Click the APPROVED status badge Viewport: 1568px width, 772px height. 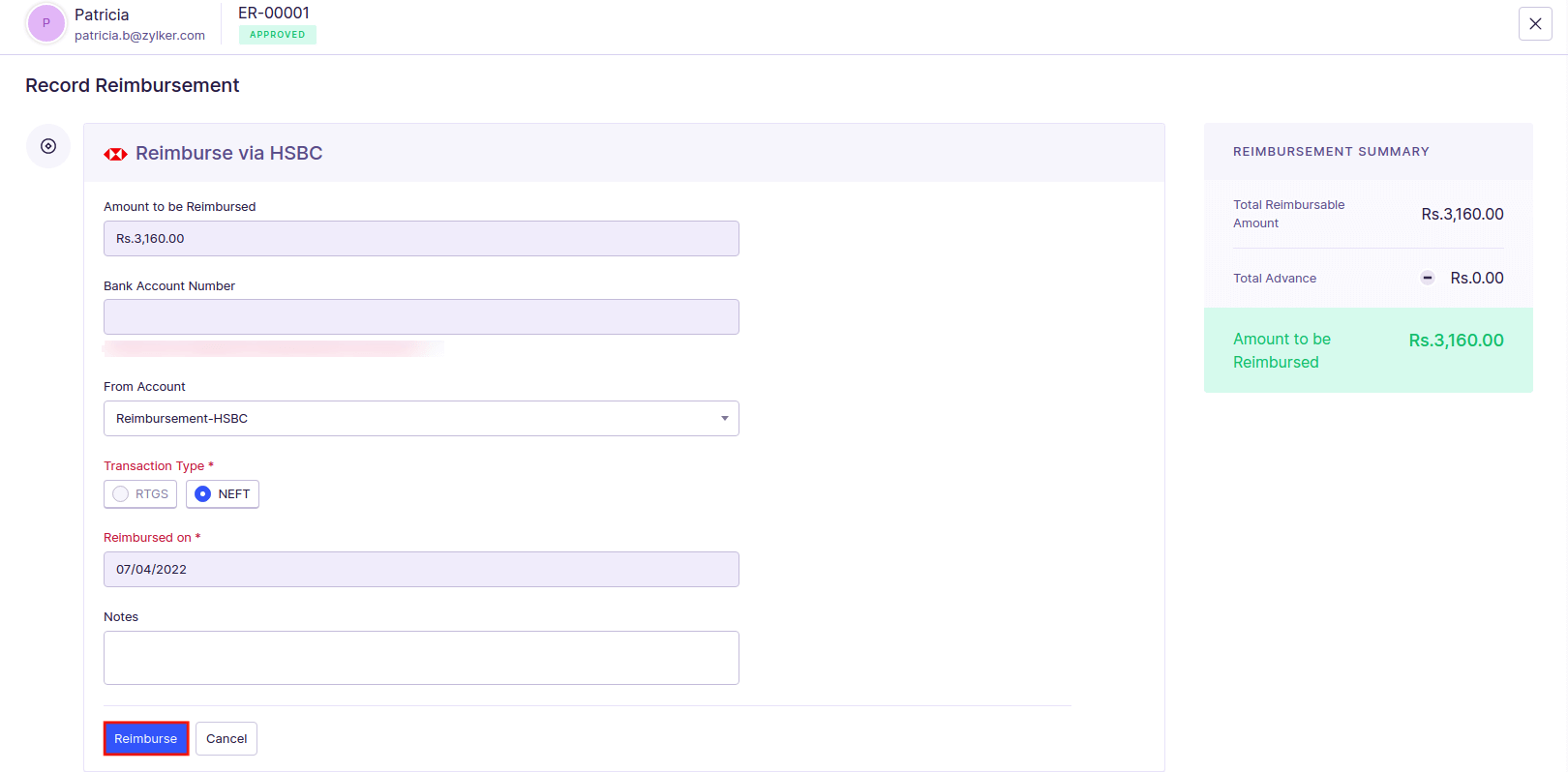pos(278,35)
